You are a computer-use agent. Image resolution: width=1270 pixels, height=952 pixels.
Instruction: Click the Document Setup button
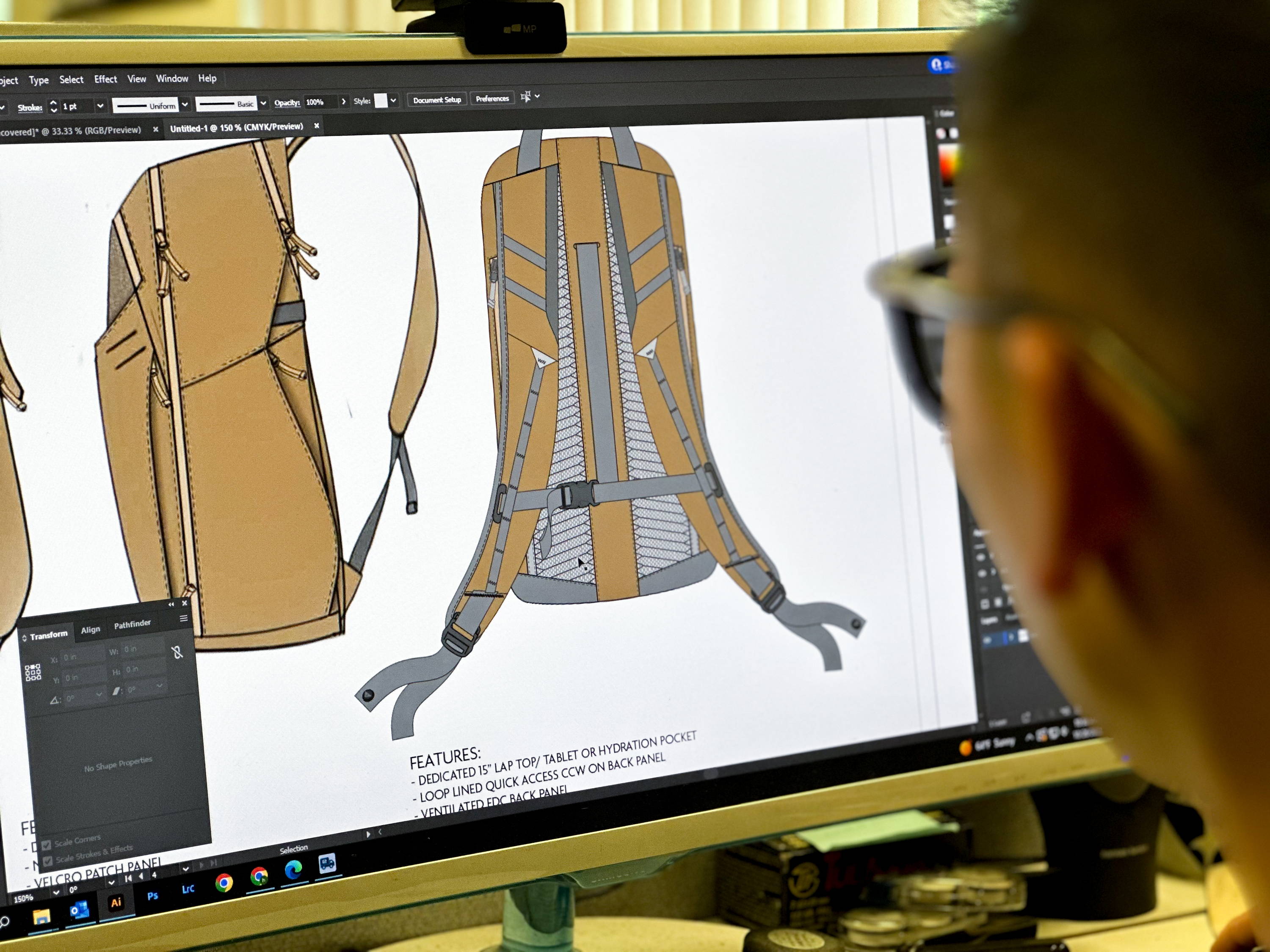[437, 100]
